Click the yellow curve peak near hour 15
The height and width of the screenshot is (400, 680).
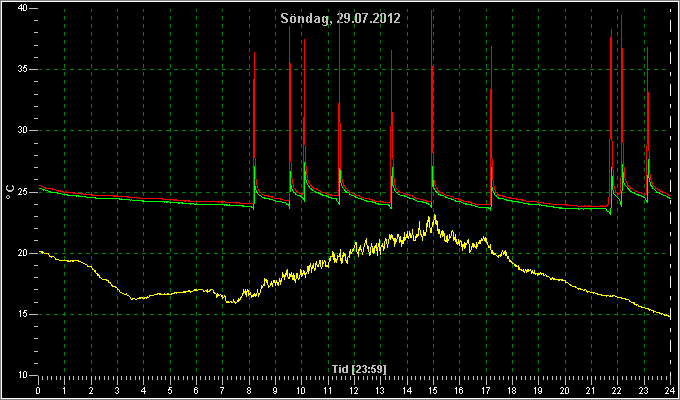tap(433, 216)
